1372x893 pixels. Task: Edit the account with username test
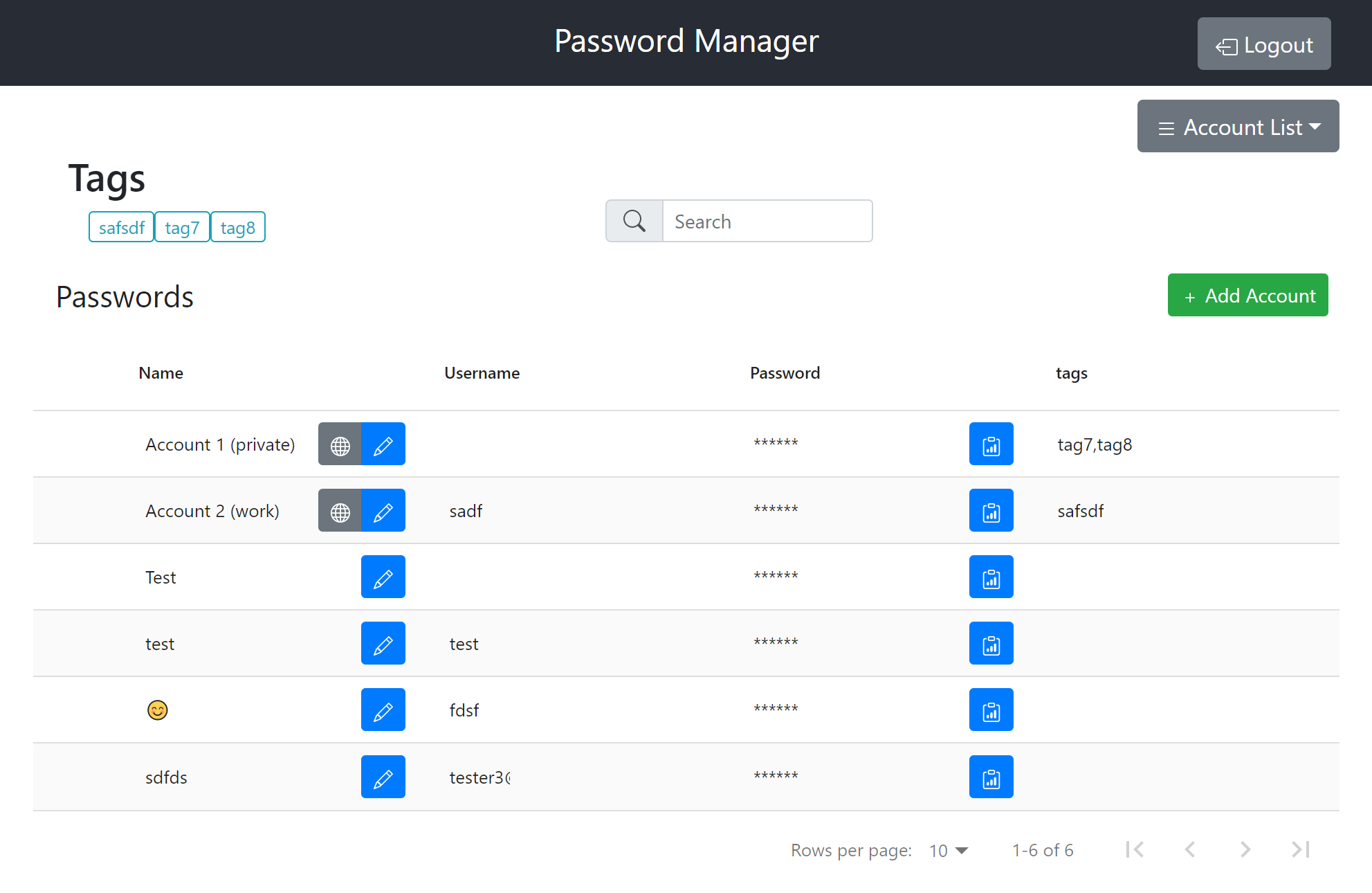pos(383,643)
